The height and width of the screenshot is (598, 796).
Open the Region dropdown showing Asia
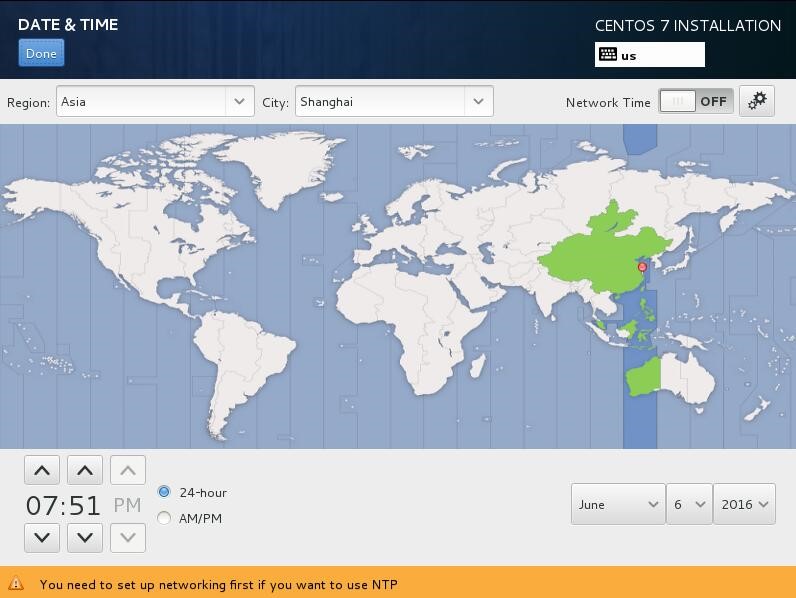click(x=155, y=101)
